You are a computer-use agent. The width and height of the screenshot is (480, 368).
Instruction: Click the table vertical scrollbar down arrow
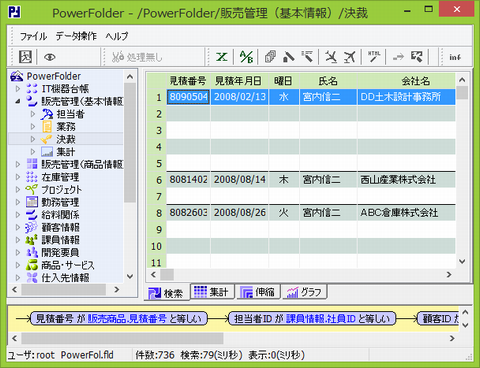(x=462, y=261)
